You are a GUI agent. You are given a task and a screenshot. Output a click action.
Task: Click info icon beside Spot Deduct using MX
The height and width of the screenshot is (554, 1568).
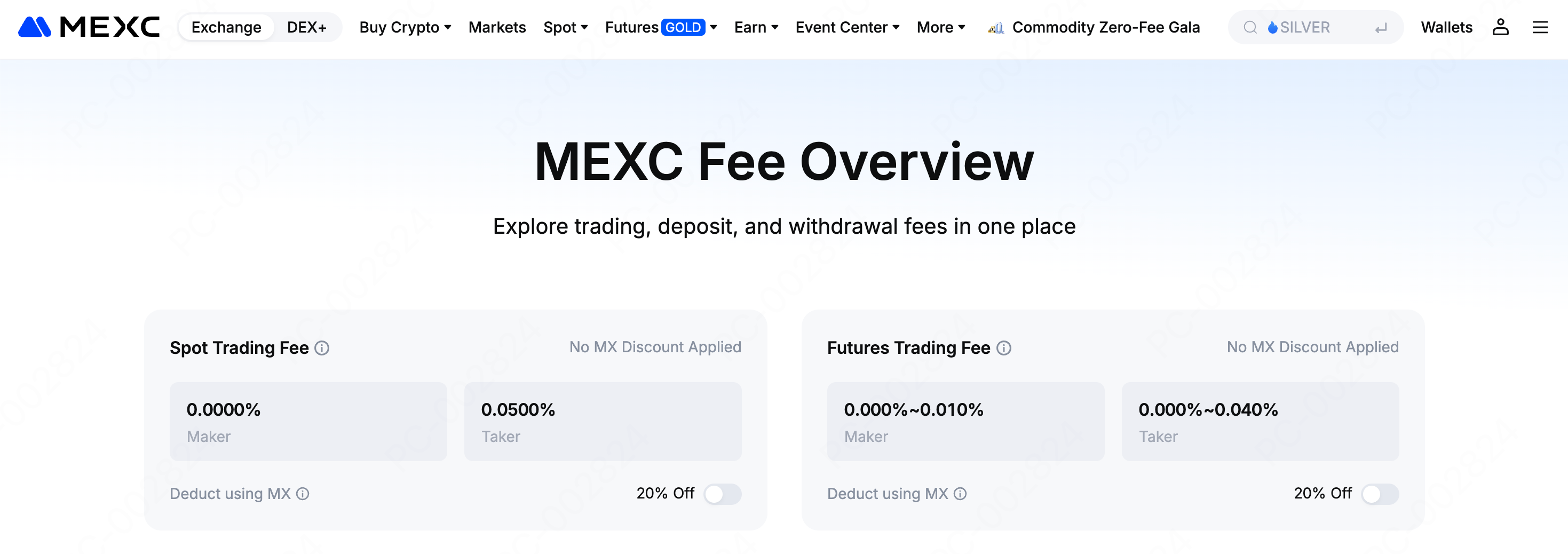tap(303, 494)
